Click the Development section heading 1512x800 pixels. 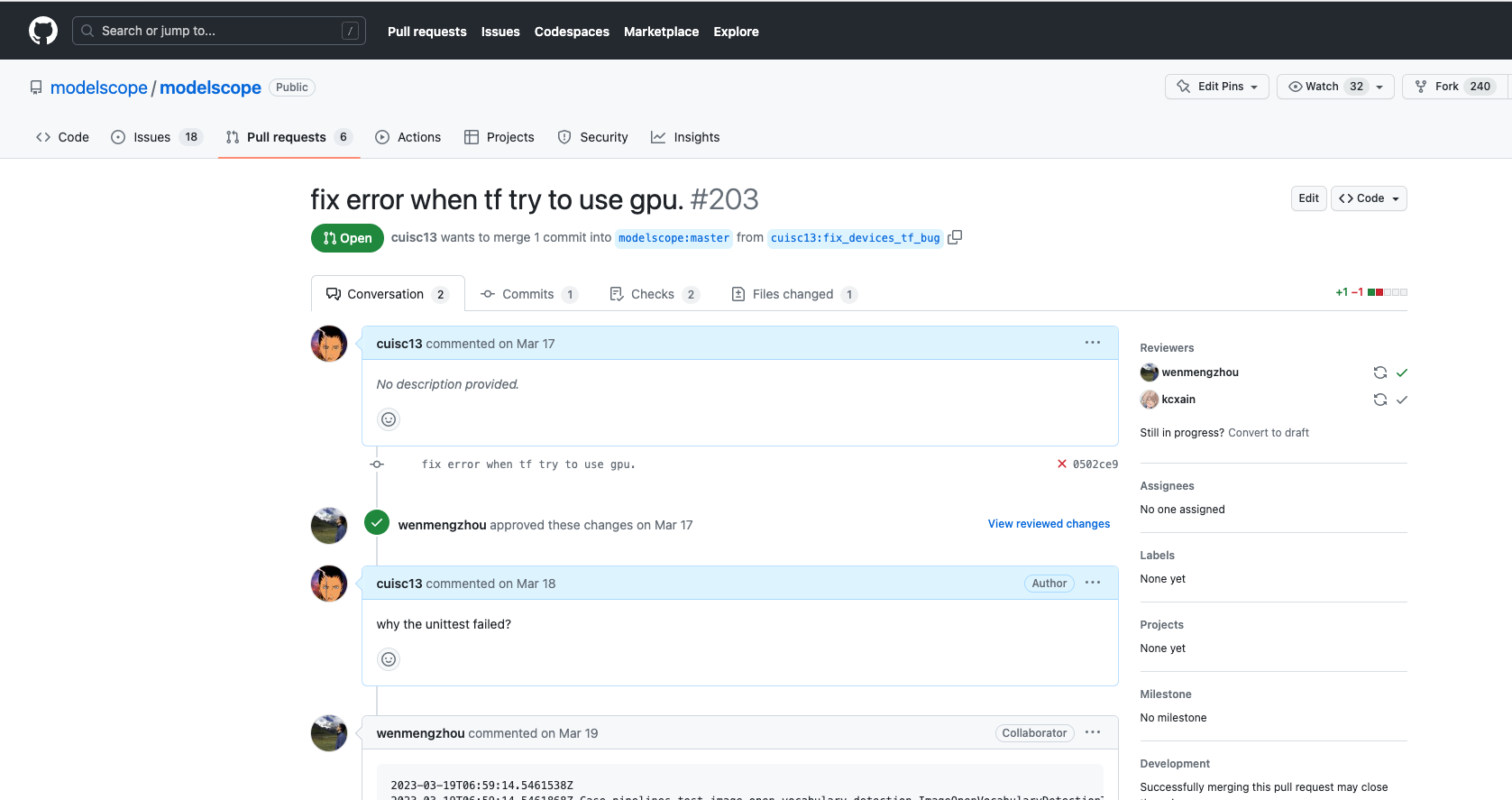click(x=1175, y=764)
